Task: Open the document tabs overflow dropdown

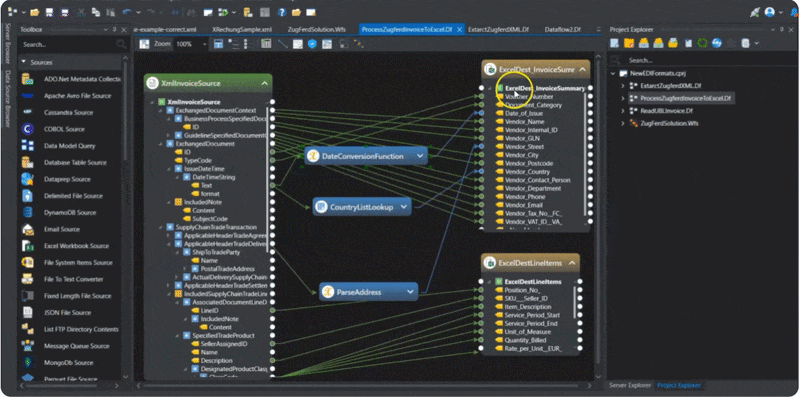Action: pos(599,30)
